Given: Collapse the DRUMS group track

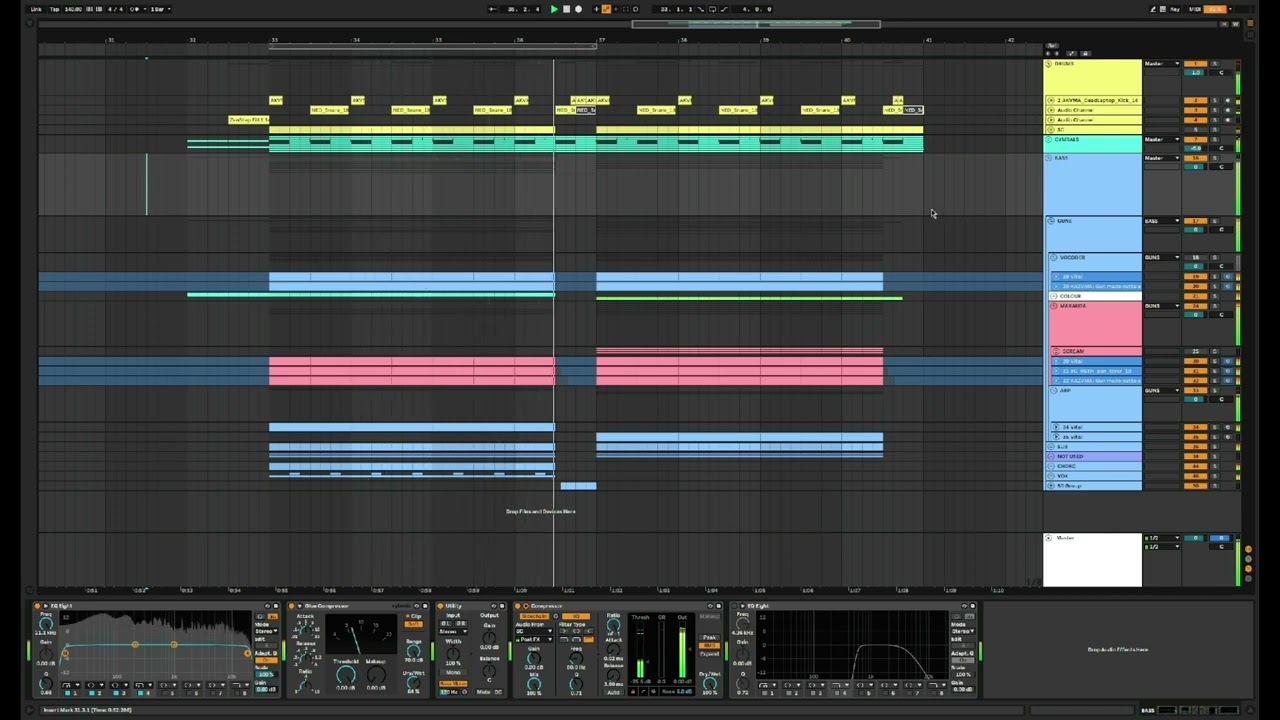Looking at the screenshot, I should pos(1048,64).
